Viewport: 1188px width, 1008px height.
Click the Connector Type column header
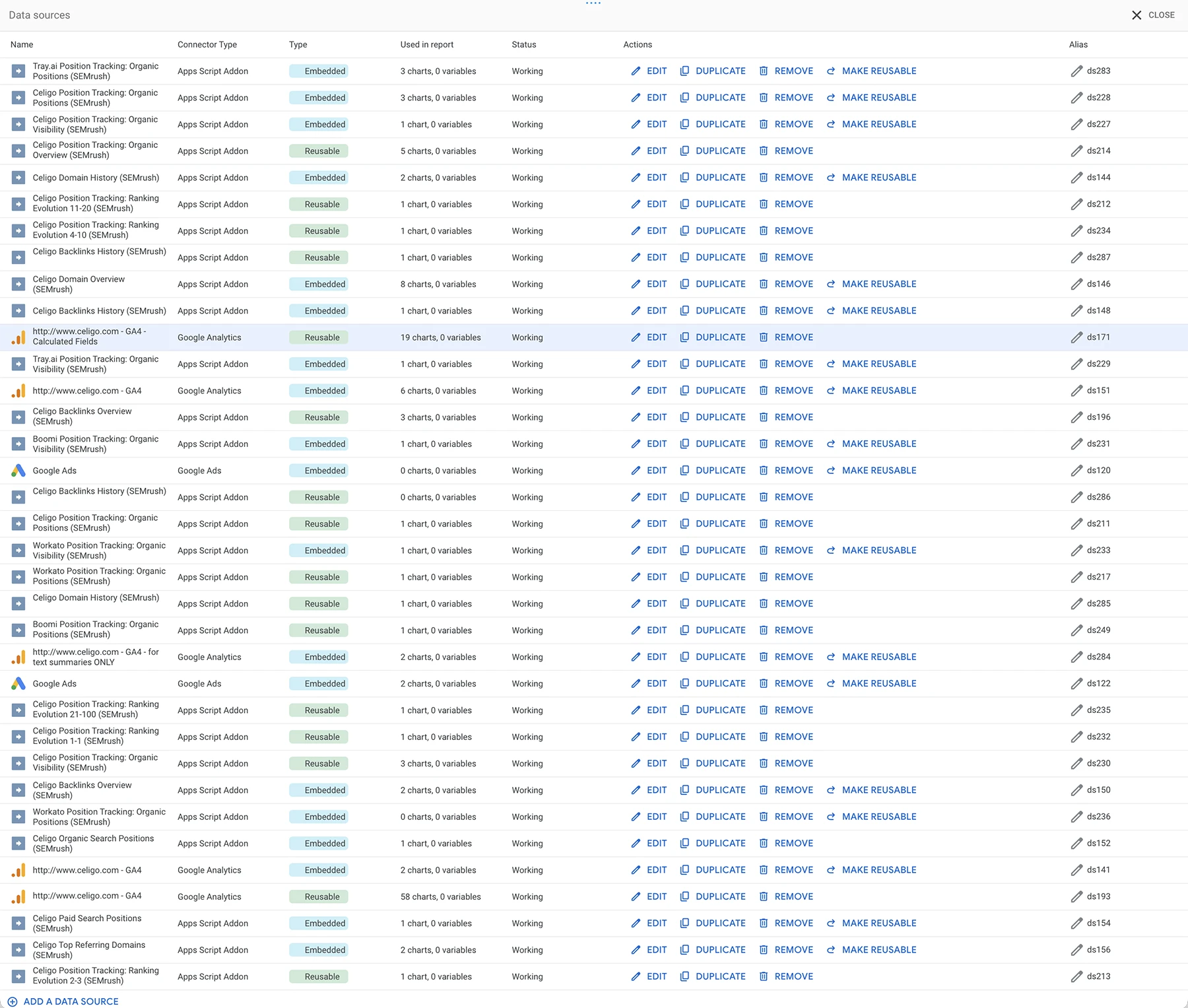(x=207, y=45)
